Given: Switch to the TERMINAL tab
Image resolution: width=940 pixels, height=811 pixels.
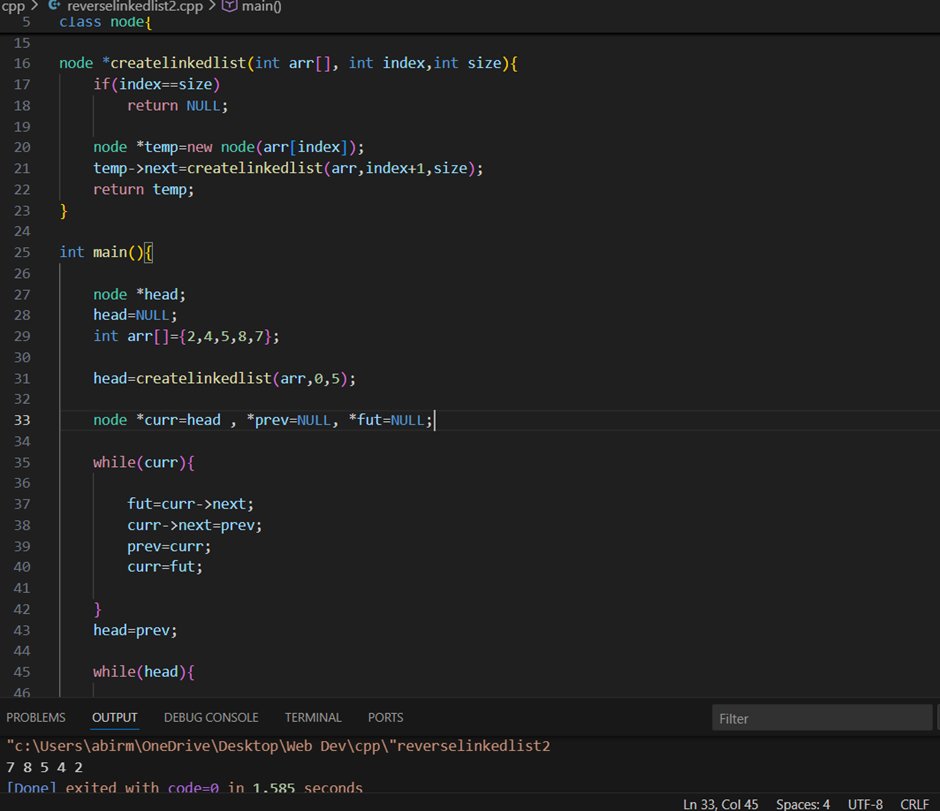Looking at the screenshot, I should click(x=313, y=717).
